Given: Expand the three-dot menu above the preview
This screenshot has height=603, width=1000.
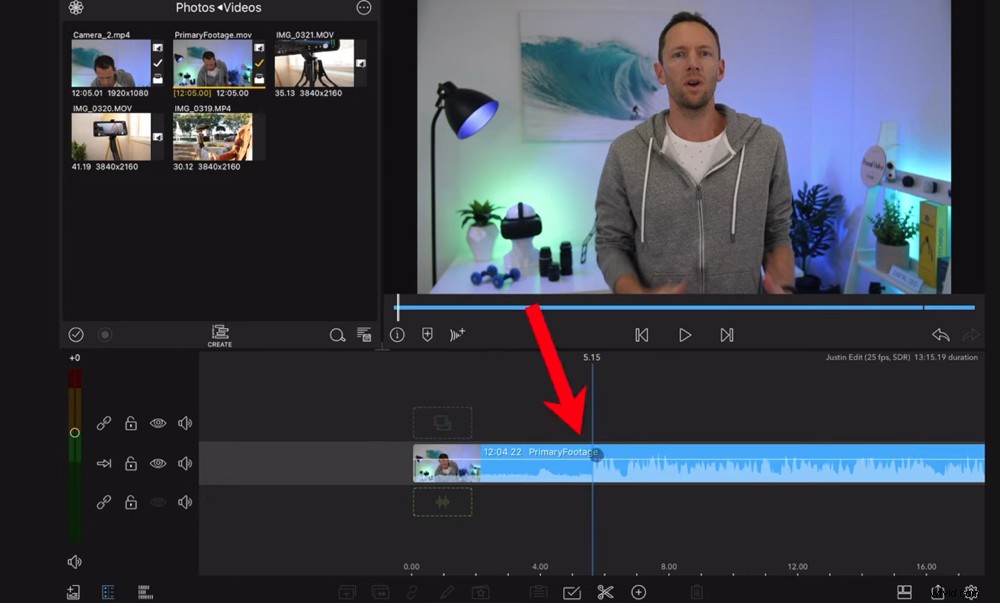Looking at the screenshot, I should [362, 8].
